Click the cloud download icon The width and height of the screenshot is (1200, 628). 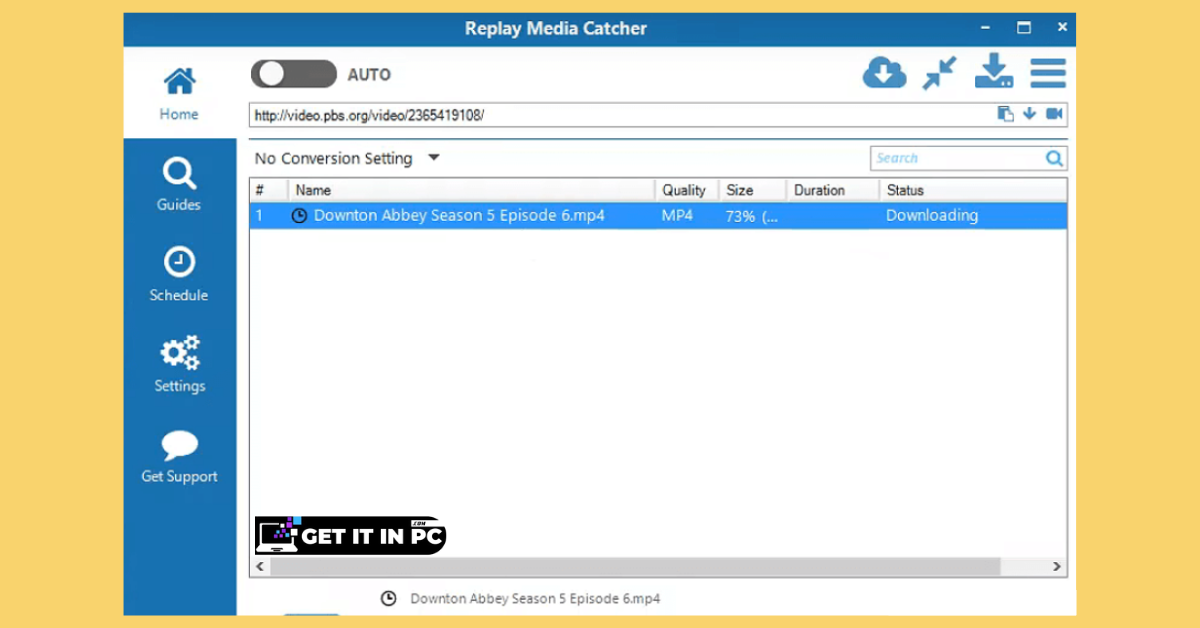tap(884, 72)
